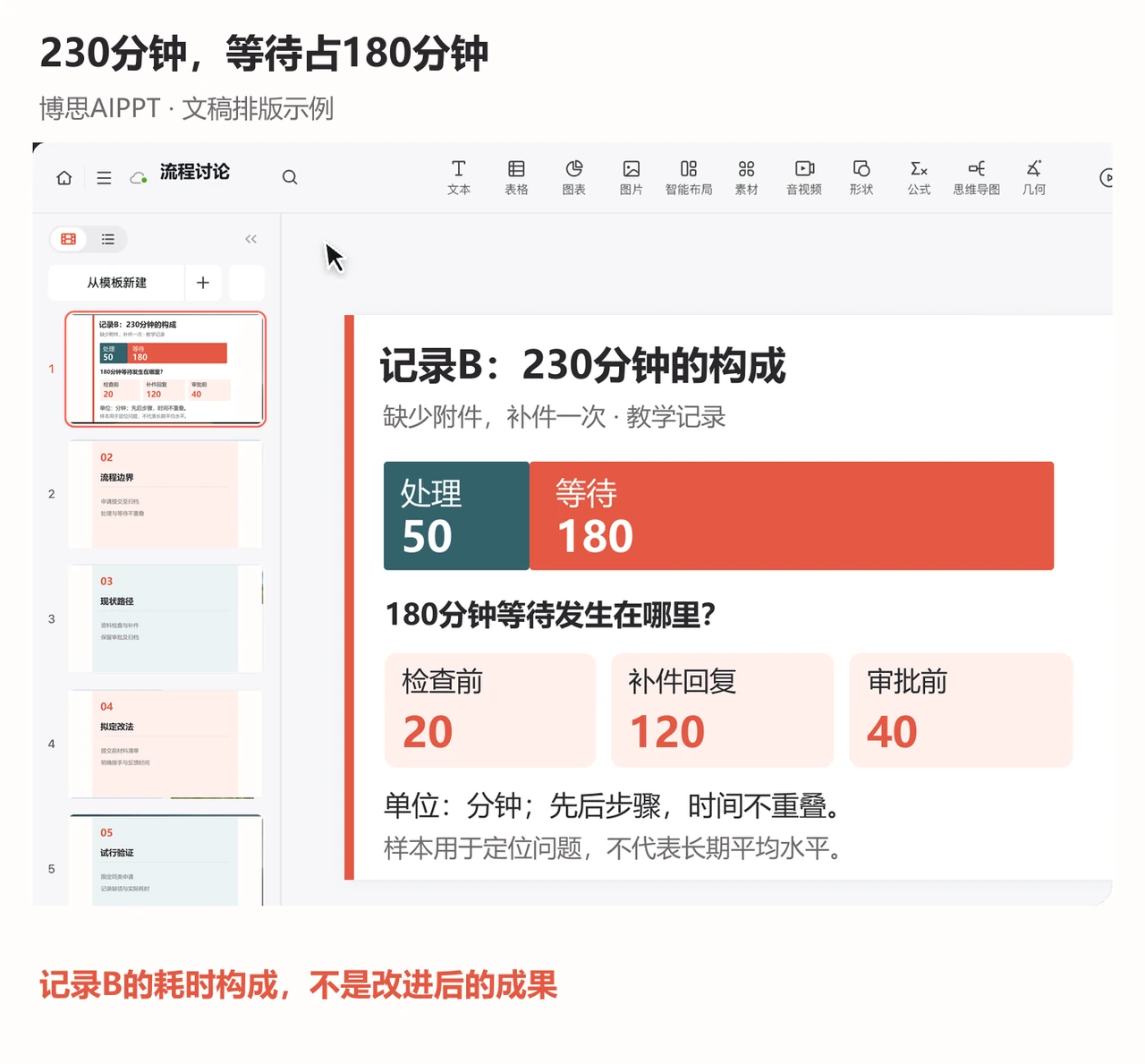This screenshot has width=1145, height=1064.
Task: Open smart layout (智能布局)
Action: (x=689, y=177)
